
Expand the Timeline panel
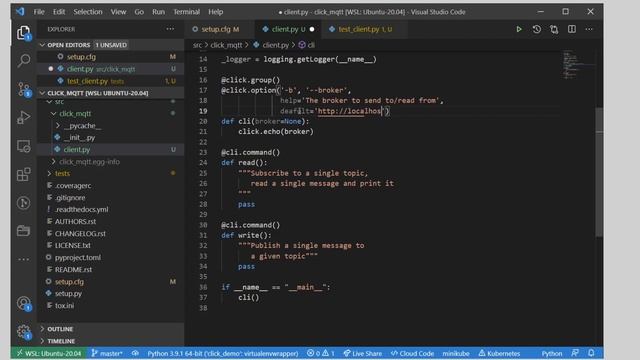(x=42, y=341)
